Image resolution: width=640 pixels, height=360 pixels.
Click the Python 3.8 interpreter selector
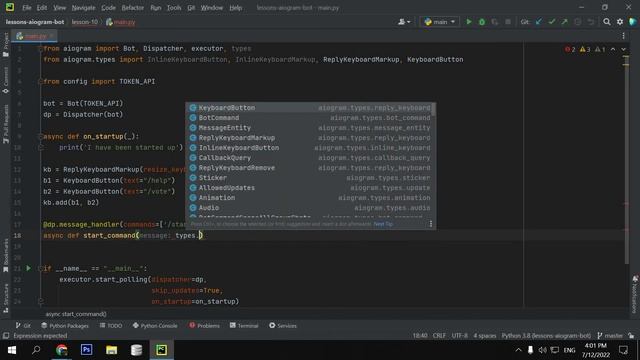[546, 336]
